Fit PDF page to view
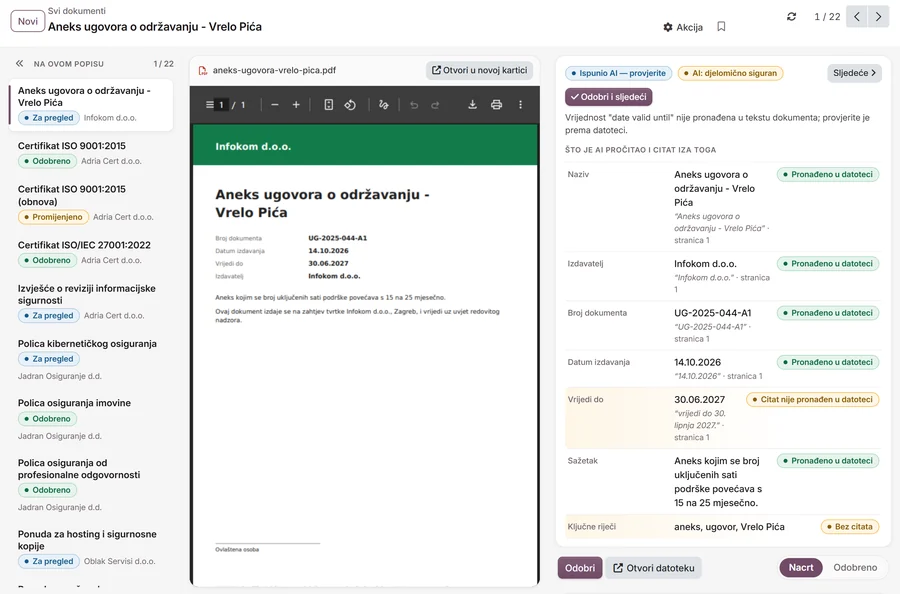Viewport: 900px width, 594px height. [328, 104]
